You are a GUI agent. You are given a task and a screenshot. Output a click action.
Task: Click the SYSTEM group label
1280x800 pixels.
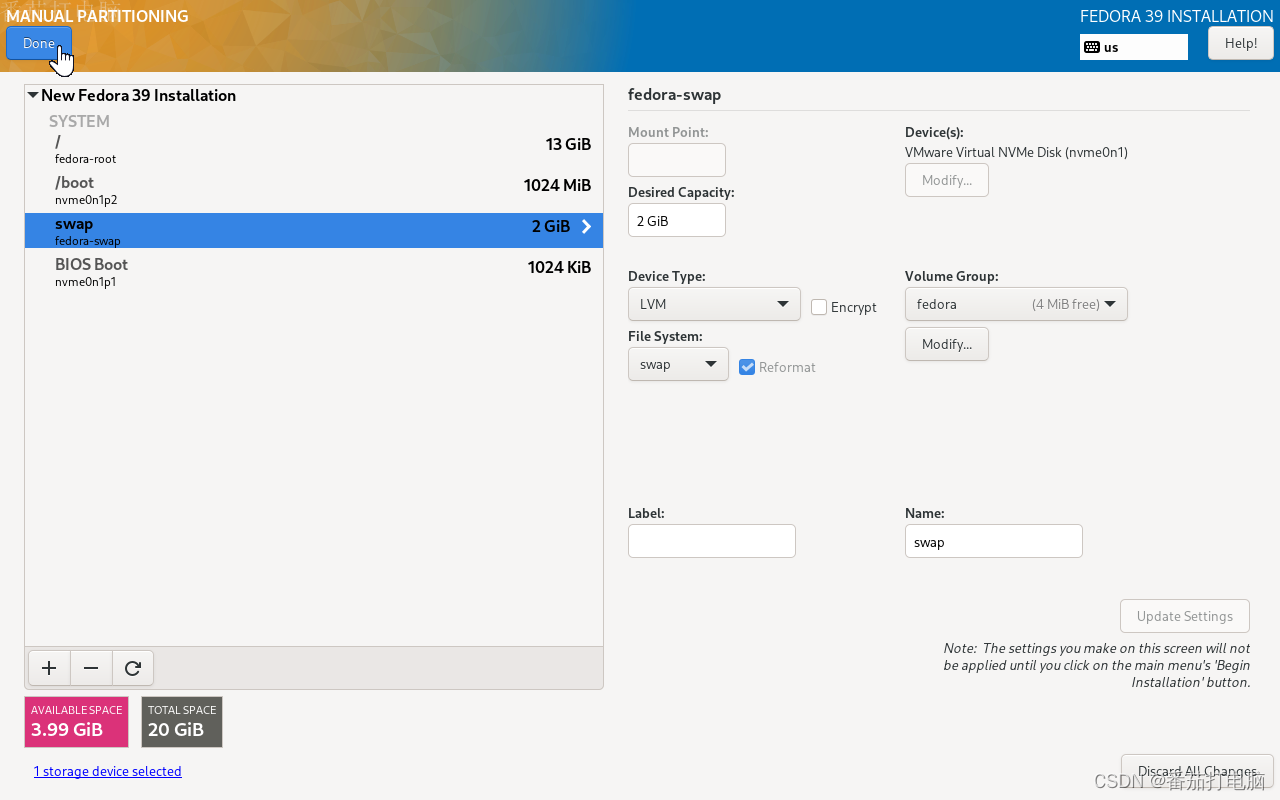point(79,121)
